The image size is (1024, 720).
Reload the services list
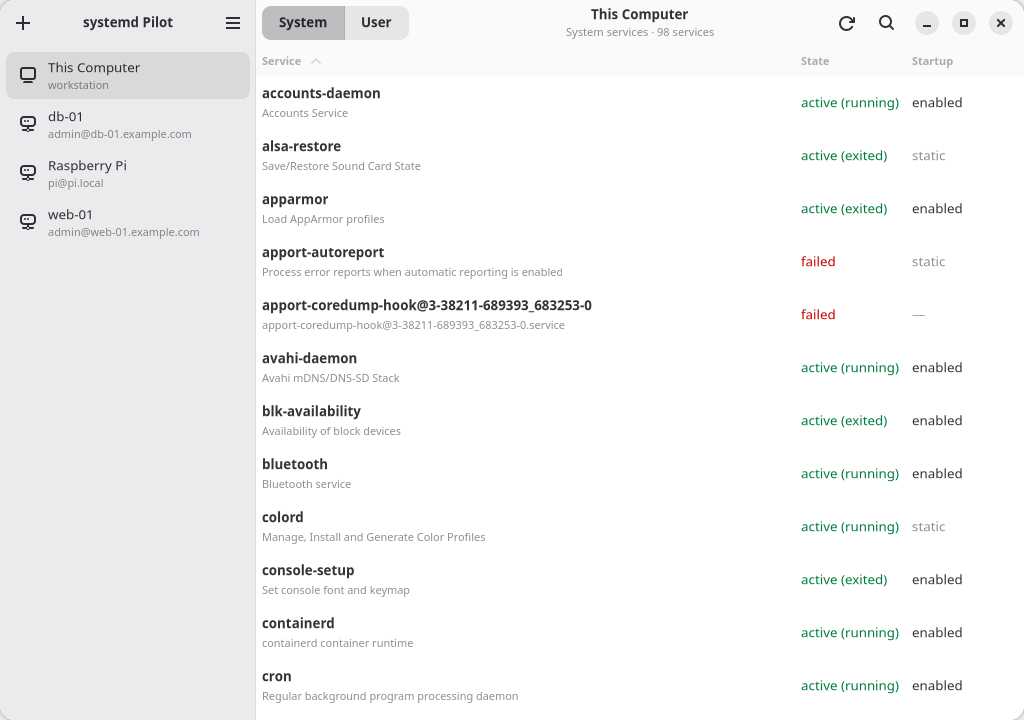[x=846, y=23]
